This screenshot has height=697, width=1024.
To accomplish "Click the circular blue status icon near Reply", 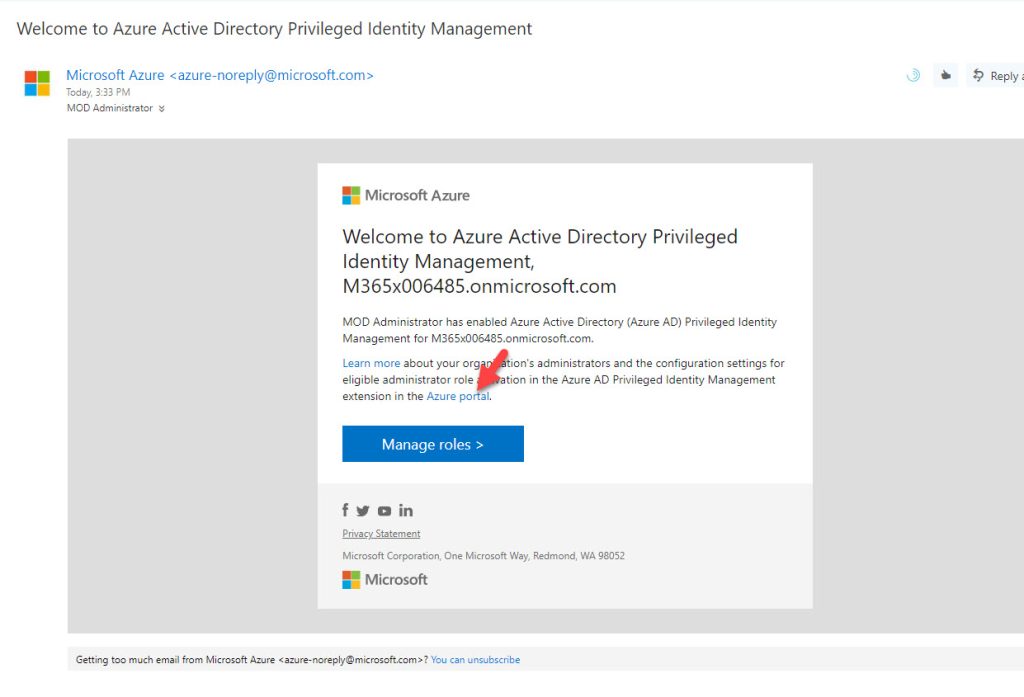I will pos(912,74).
